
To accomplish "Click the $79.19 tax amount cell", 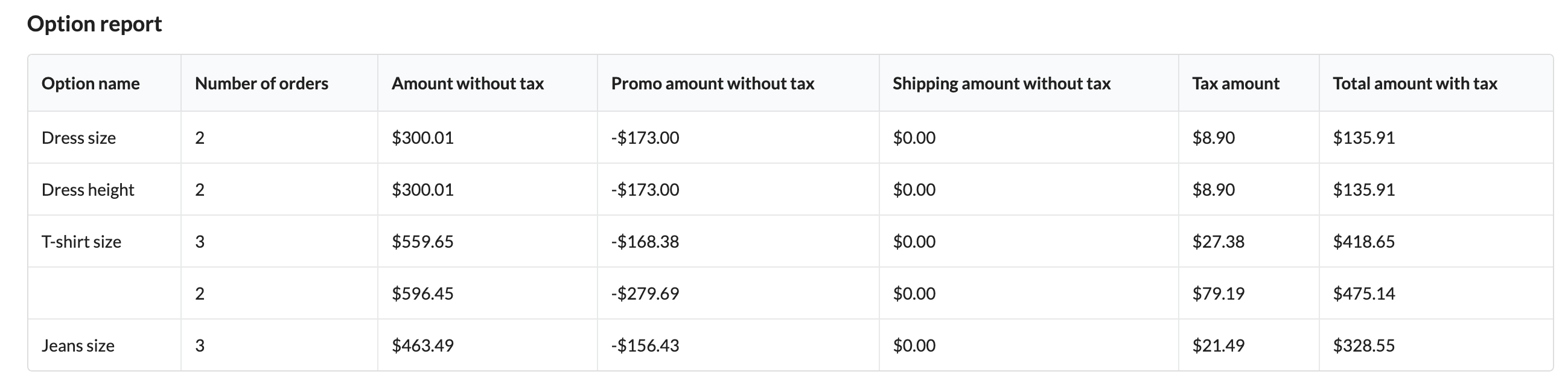I will tap(1218, 294).
